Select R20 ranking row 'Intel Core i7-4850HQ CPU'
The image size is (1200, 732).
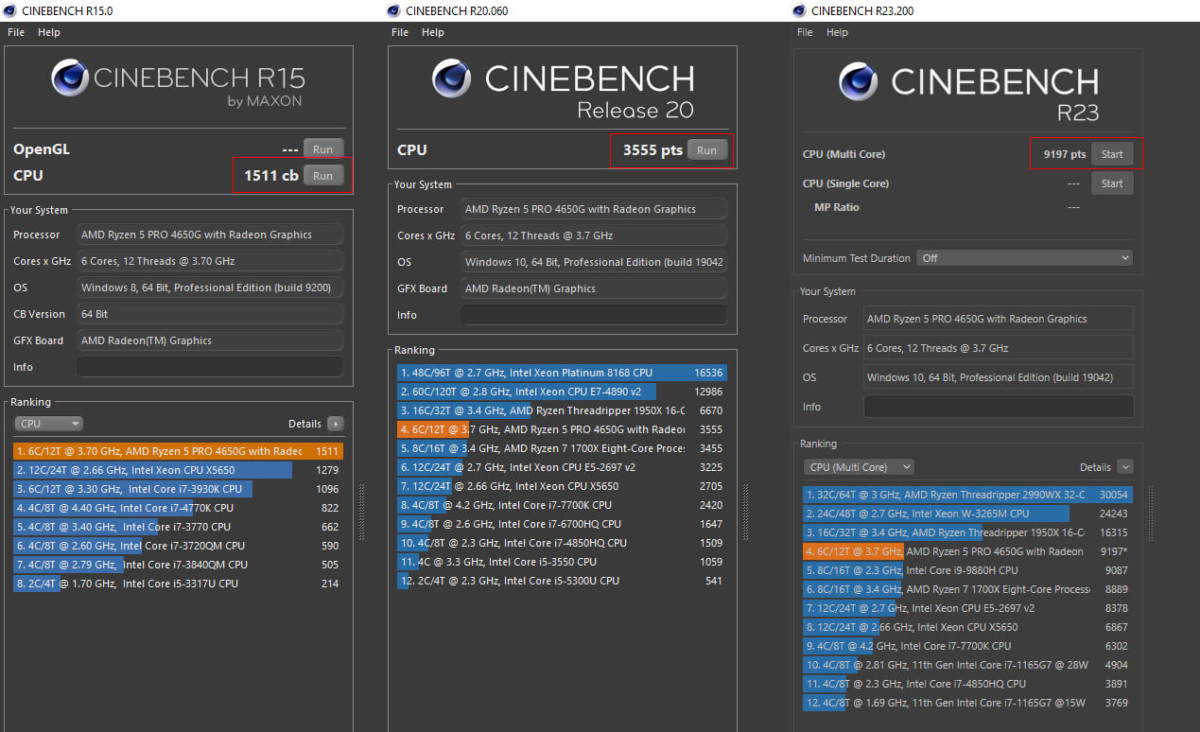click(562, 543)
